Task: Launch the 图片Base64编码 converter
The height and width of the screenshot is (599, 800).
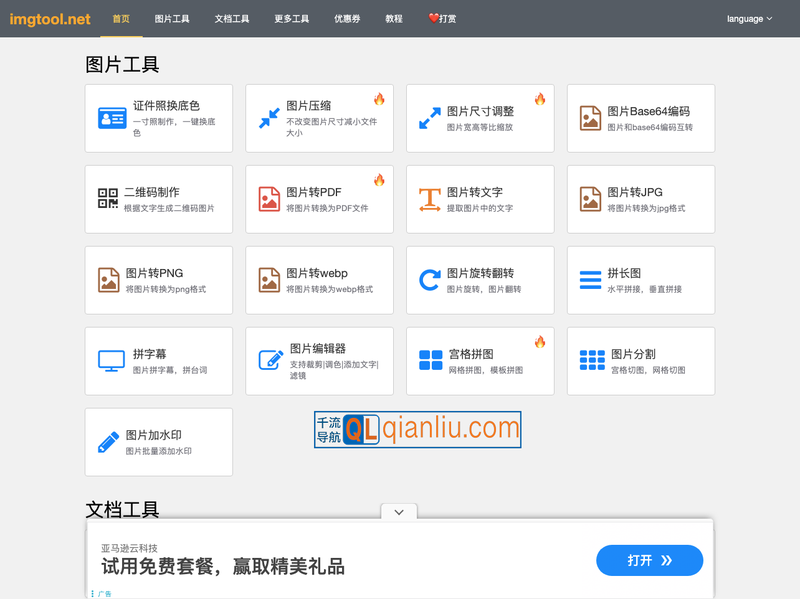Action: tap(641, 118)
